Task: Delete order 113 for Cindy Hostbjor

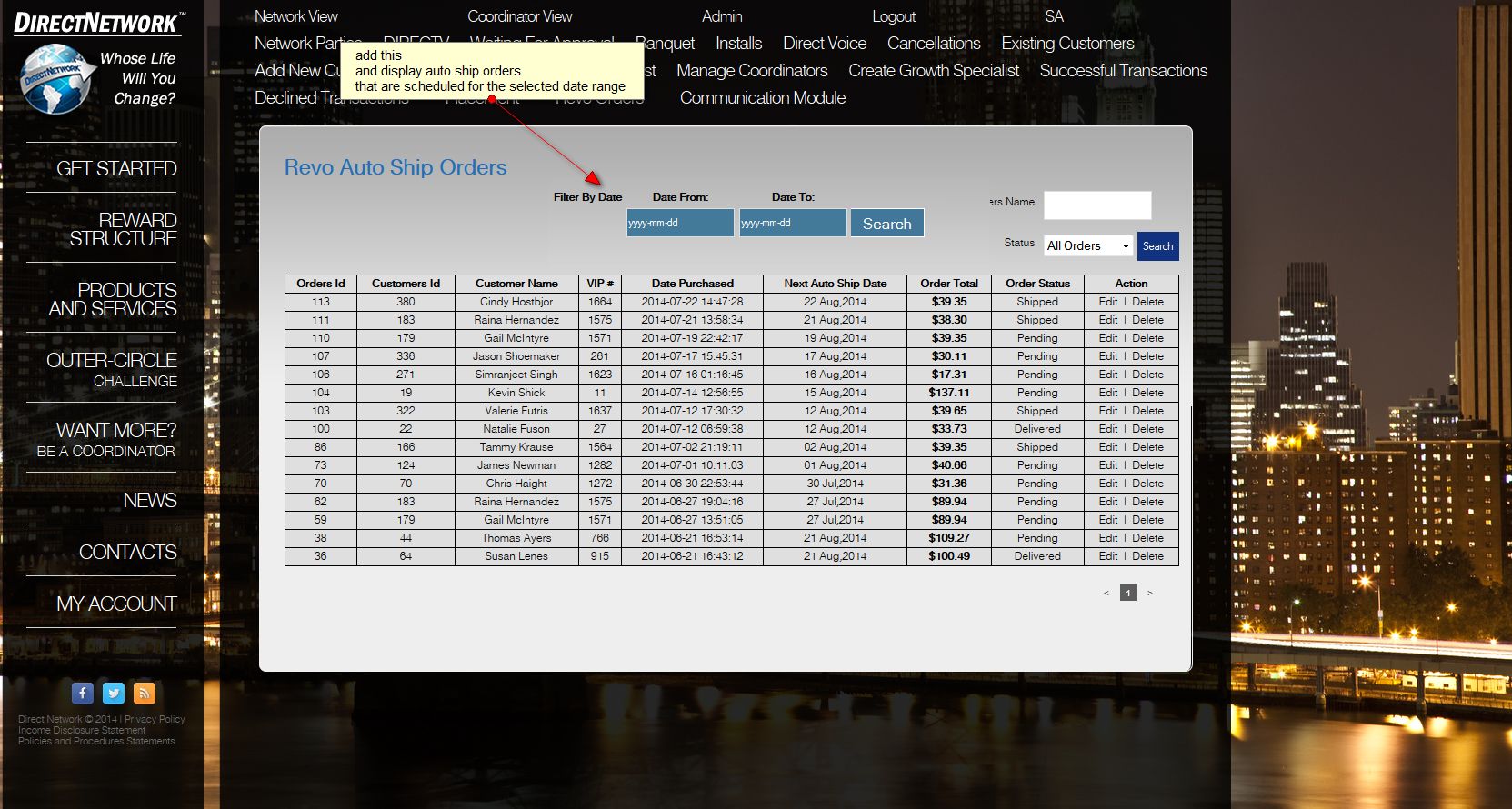Action: [x=1148, y=302]
